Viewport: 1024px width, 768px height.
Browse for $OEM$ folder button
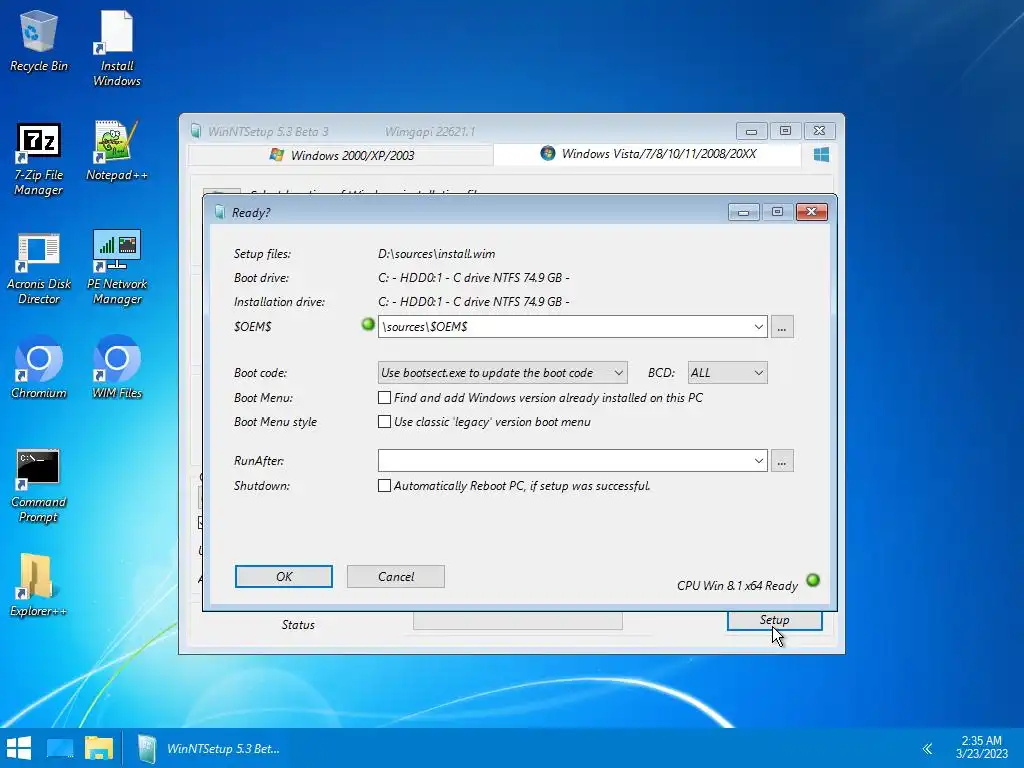[782, 327]
